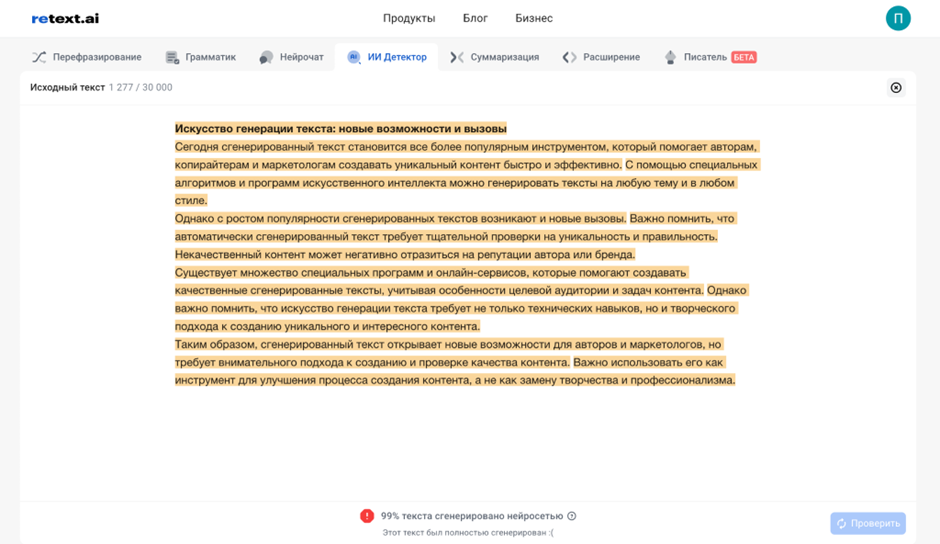
Task: Clear the source text with the X icon
Action: pyautogui.click(x=896, y=88)
